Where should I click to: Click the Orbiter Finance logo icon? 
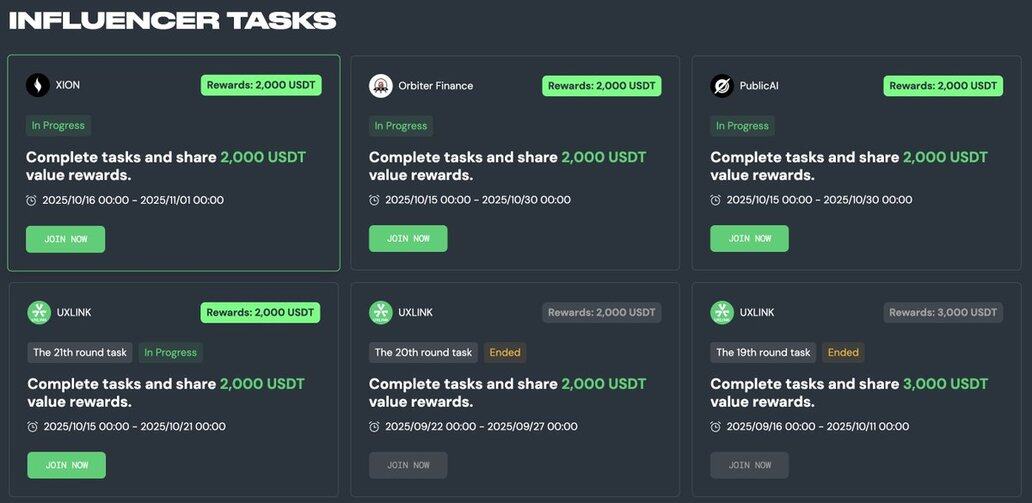tap(380, 86)
